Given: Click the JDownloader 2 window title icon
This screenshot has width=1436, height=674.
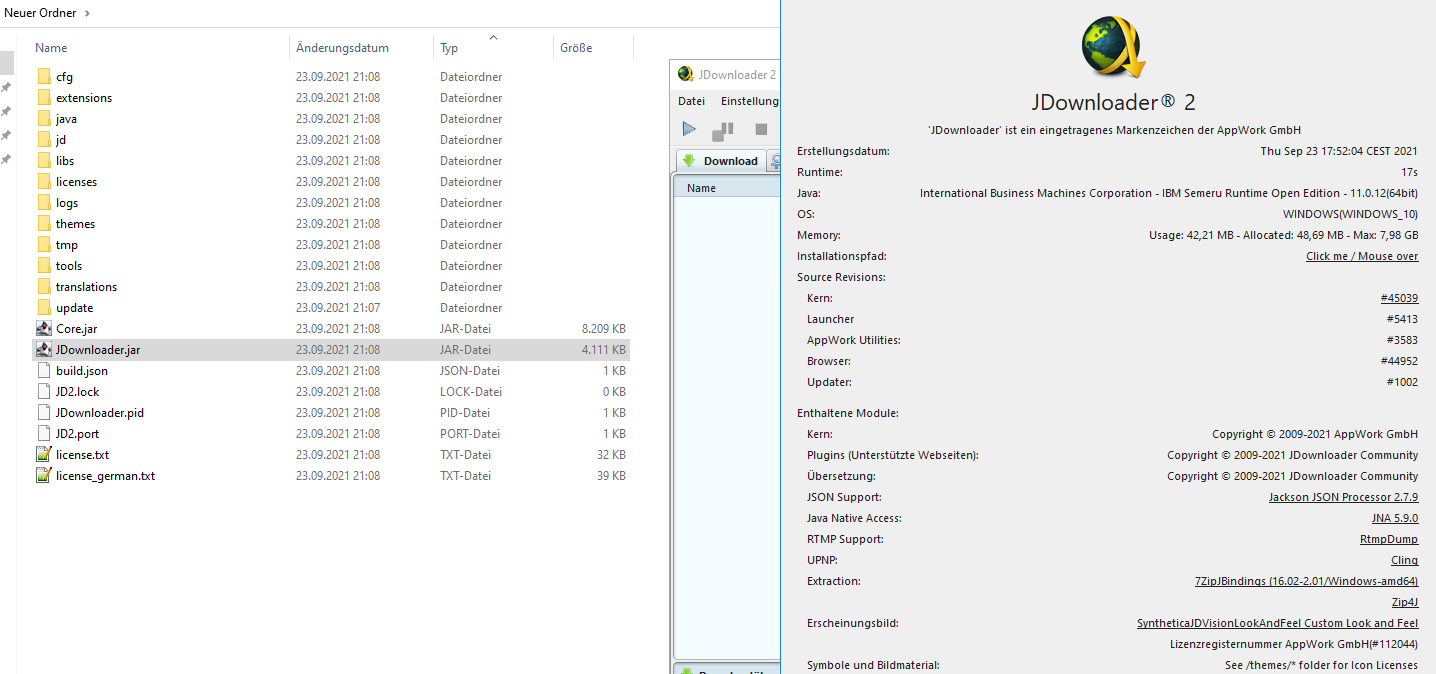Looking at the screenshot, I should [685, 74].
